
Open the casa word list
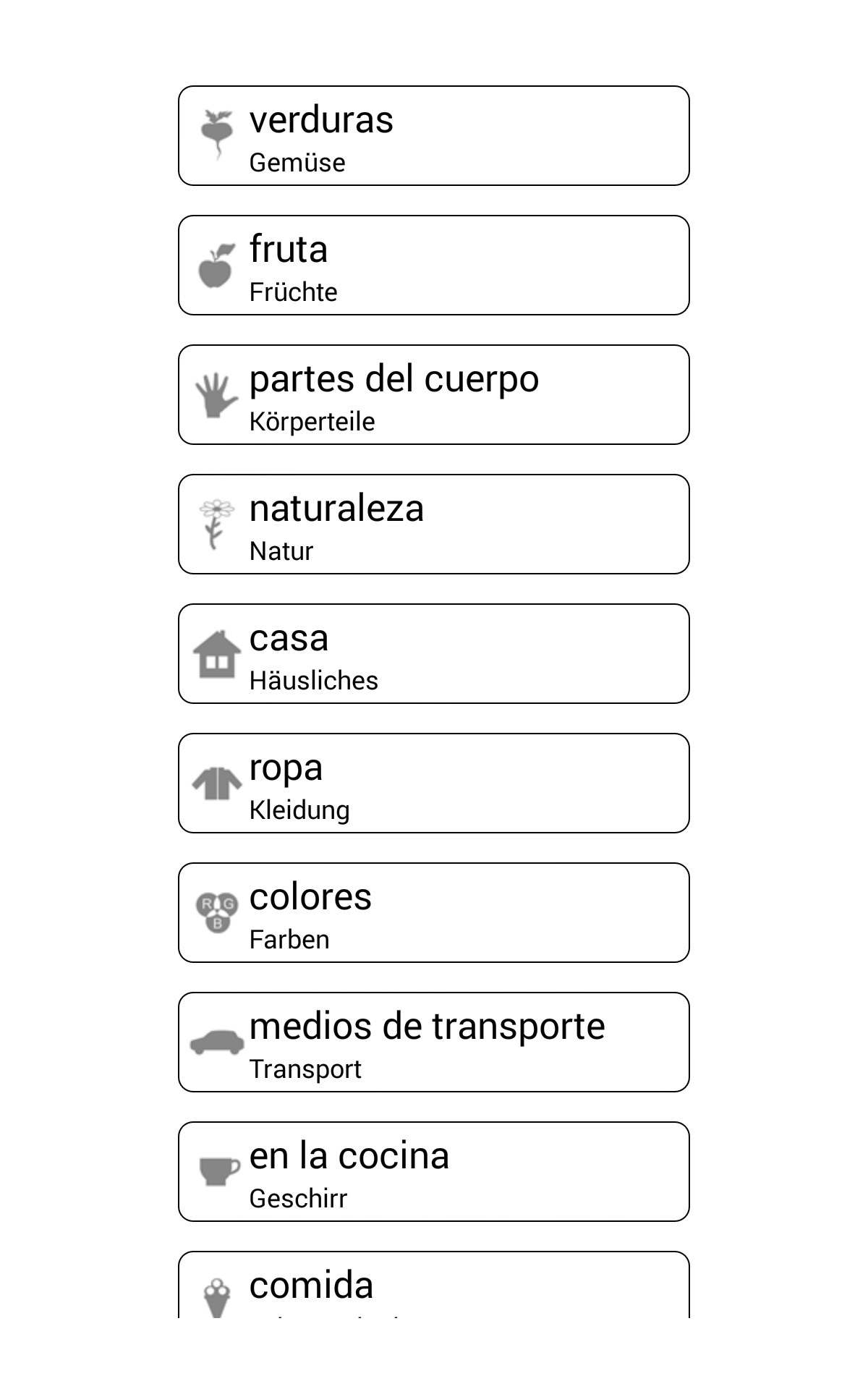coord(434,653)
